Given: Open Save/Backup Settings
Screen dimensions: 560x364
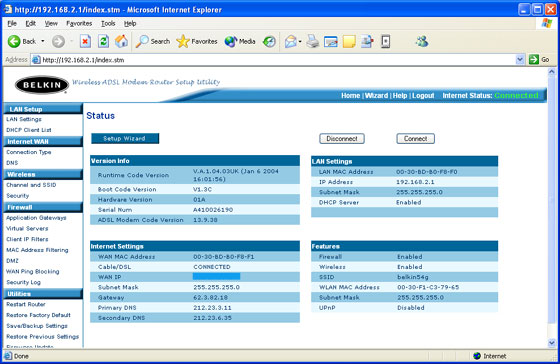Looking at the screenshot, I should click(37, 326).
